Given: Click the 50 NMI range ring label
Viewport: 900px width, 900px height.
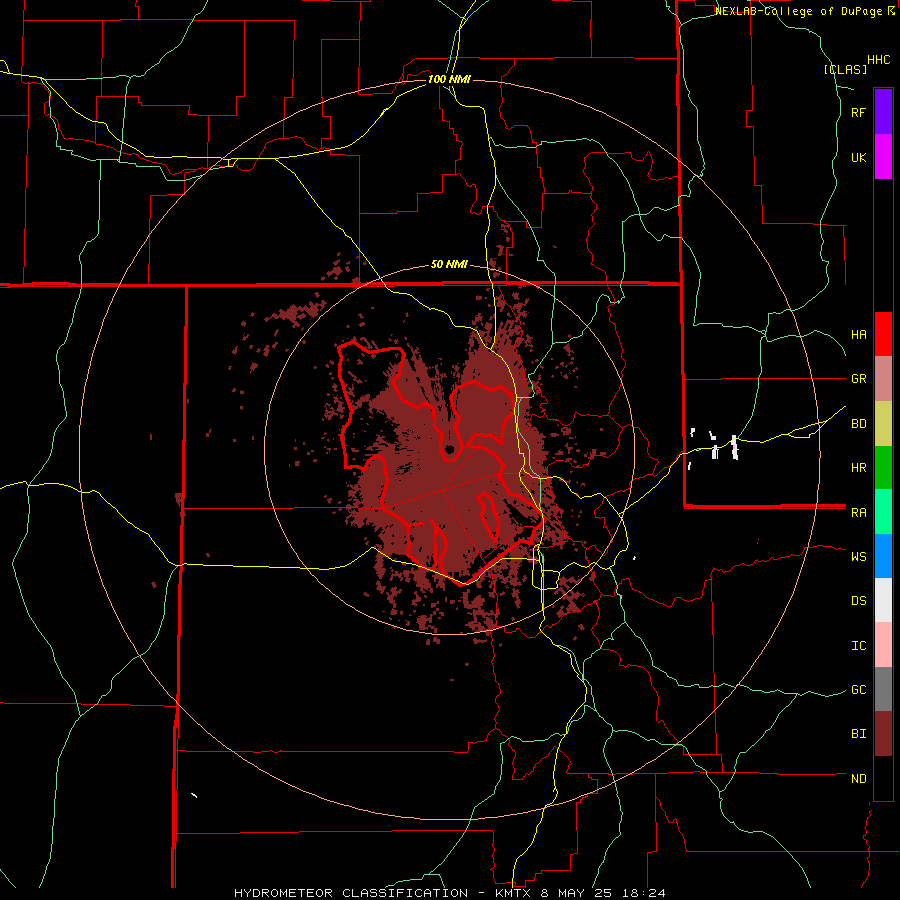Looking at the screenshot, I should tap(449, 264).
